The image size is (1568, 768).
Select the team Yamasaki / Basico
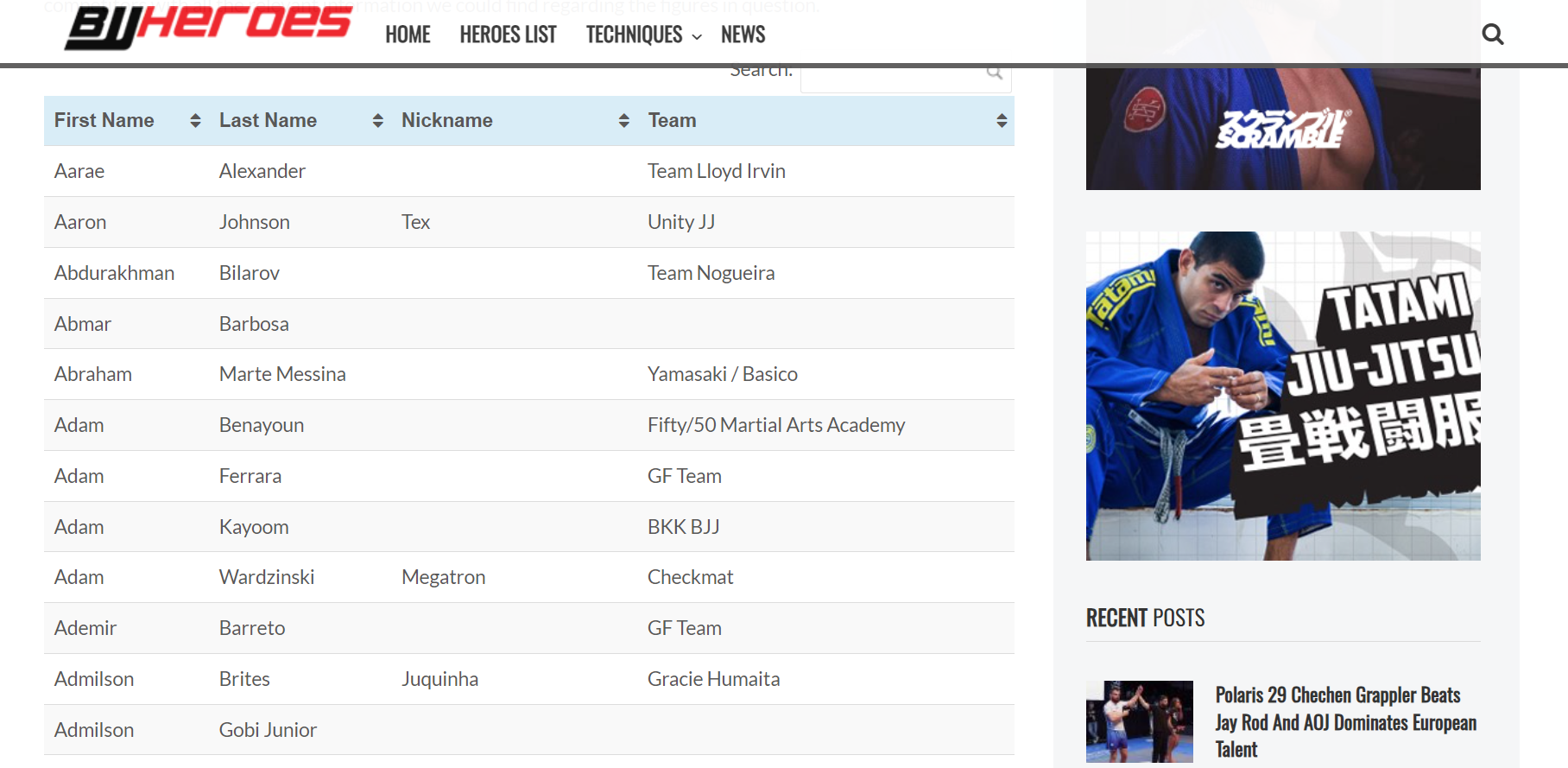pyautogui.click(x=723, y=374)
